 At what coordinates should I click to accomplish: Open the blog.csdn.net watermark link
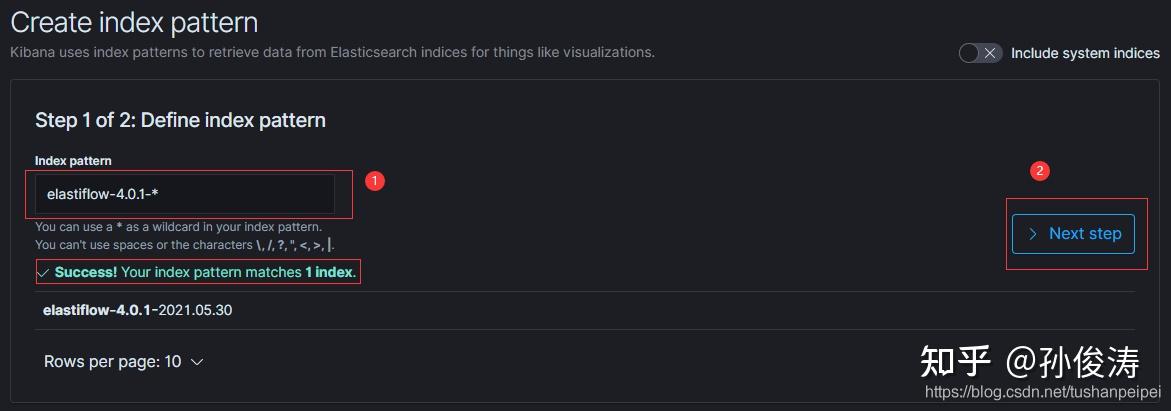pos(1042,393)
